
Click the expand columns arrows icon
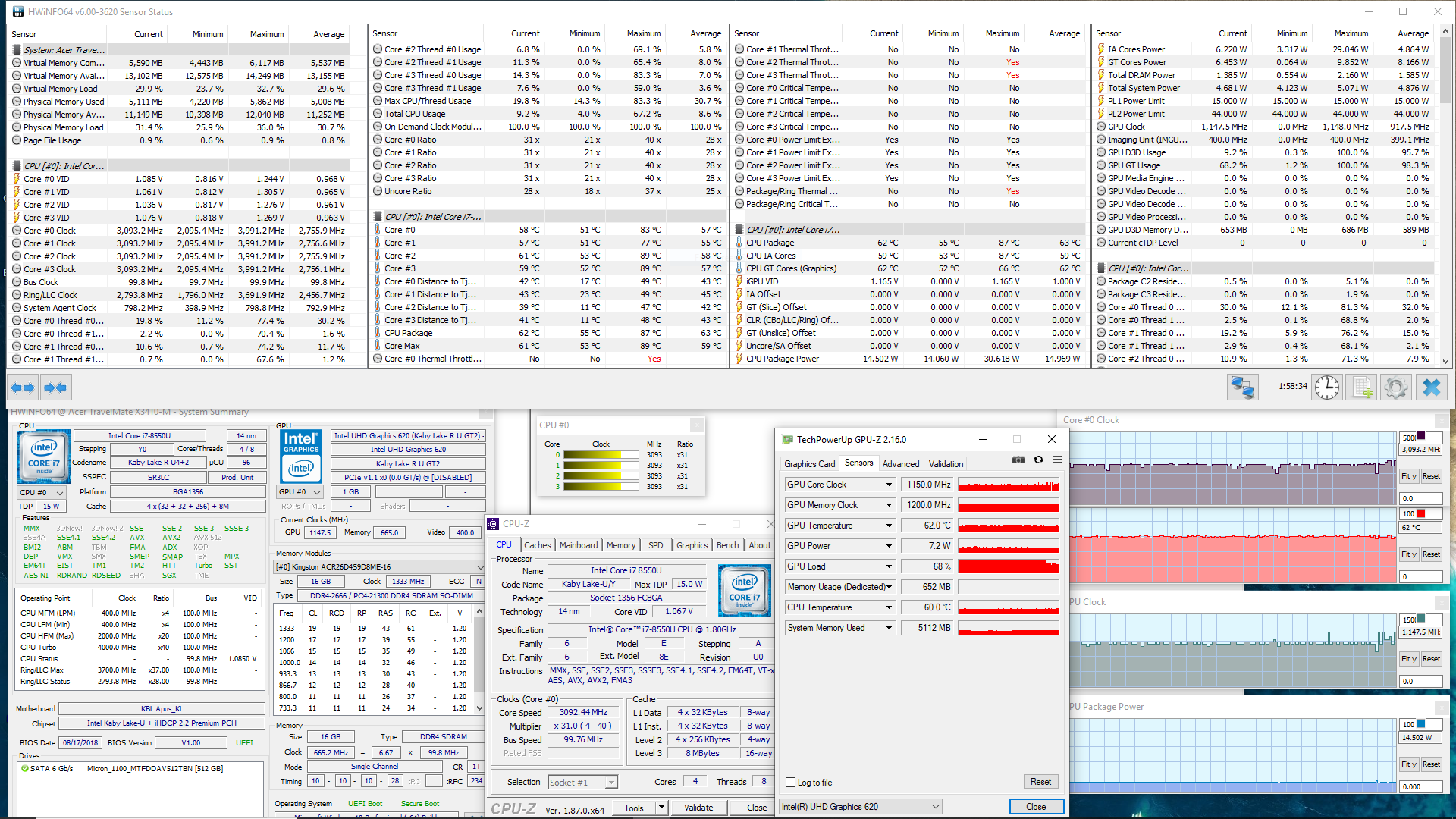(23, 388)
